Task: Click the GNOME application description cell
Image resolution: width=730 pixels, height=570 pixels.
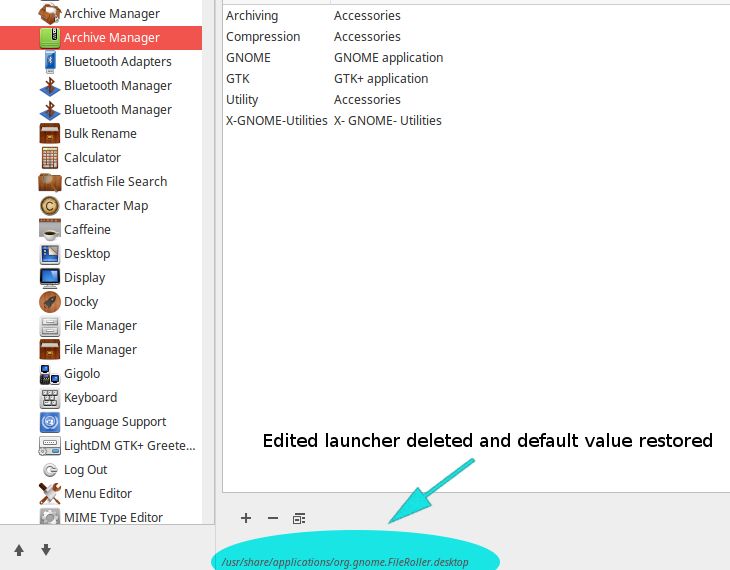Action: pos(388,58)
